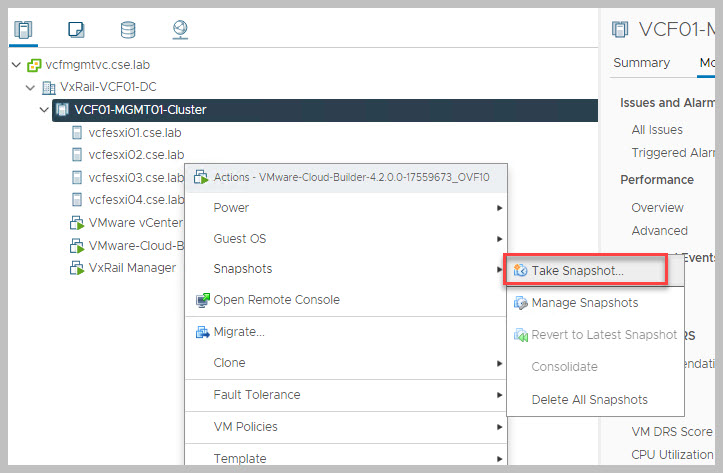Click the VM icon beside VMware-Cloud-B
Image resolution: width=723 pixels, height=473 pixels.
pyautogui.click(x=77, y=246)
